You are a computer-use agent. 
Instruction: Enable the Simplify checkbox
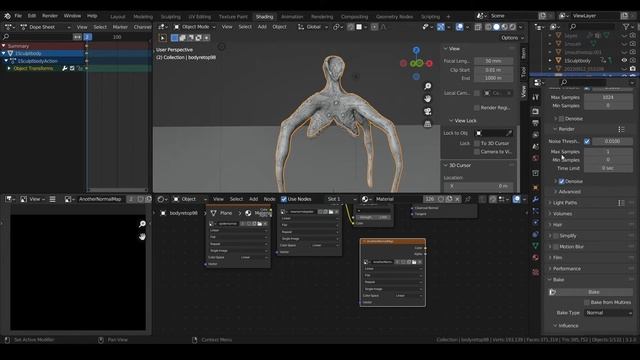pyautogui.click(x=556, y=236)
